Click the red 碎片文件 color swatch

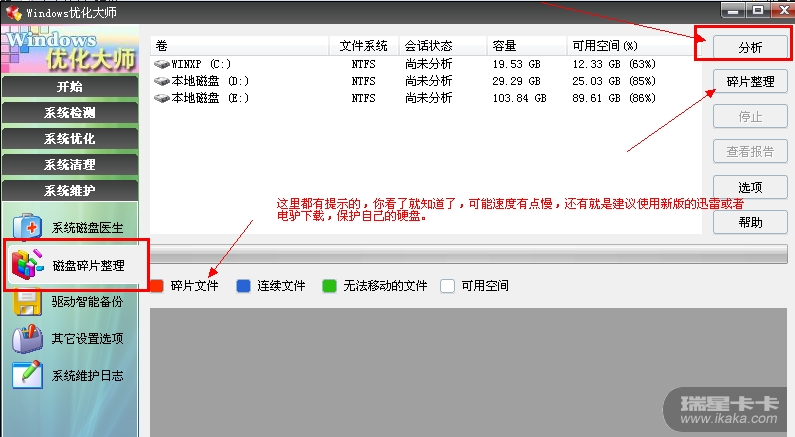(x=157, y=286)
